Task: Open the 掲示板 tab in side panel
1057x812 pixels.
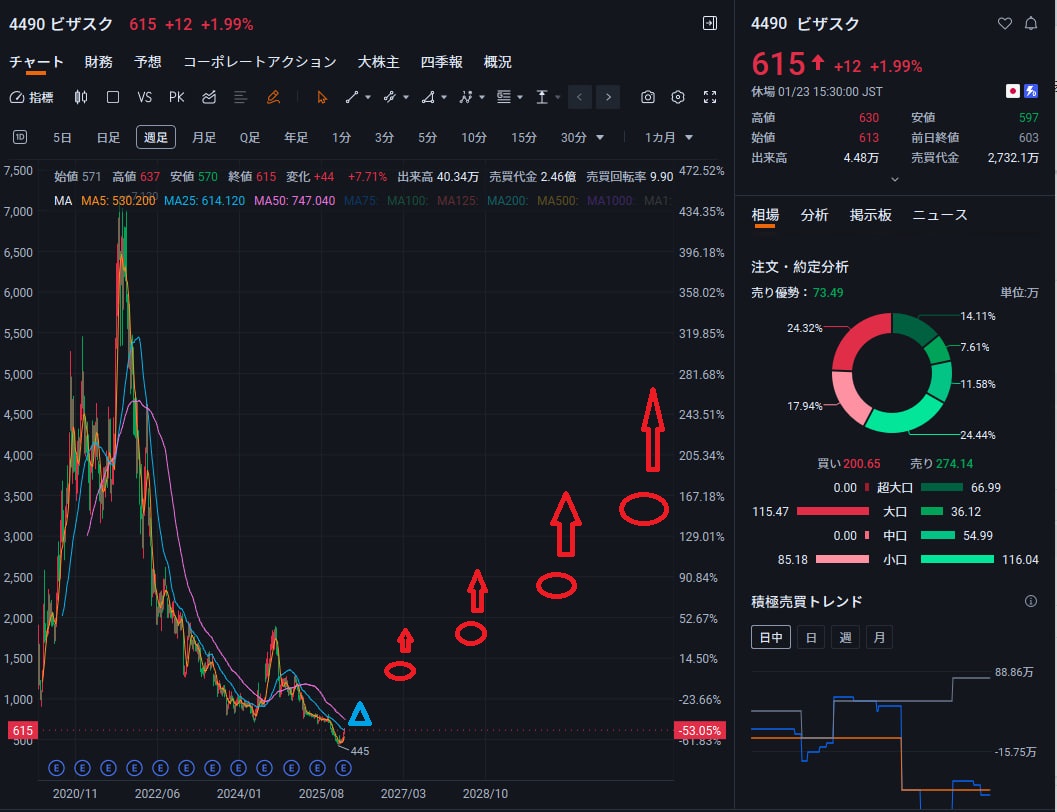Action: point(870,215)
